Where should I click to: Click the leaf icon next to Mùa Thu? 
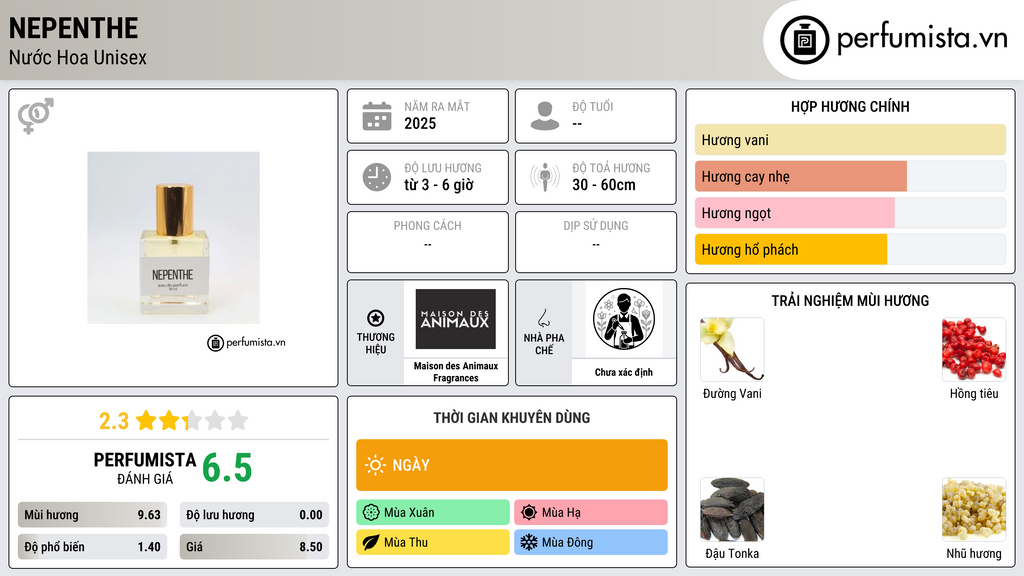point(371,542)
